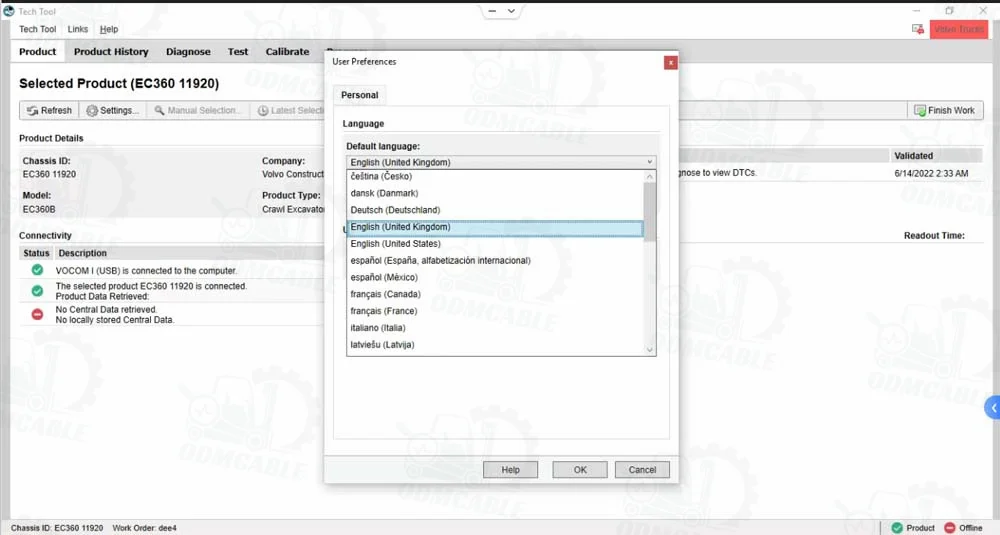1000x535 pixels.
Task: Click the red Offline status icon
Action: pos(949,528)
